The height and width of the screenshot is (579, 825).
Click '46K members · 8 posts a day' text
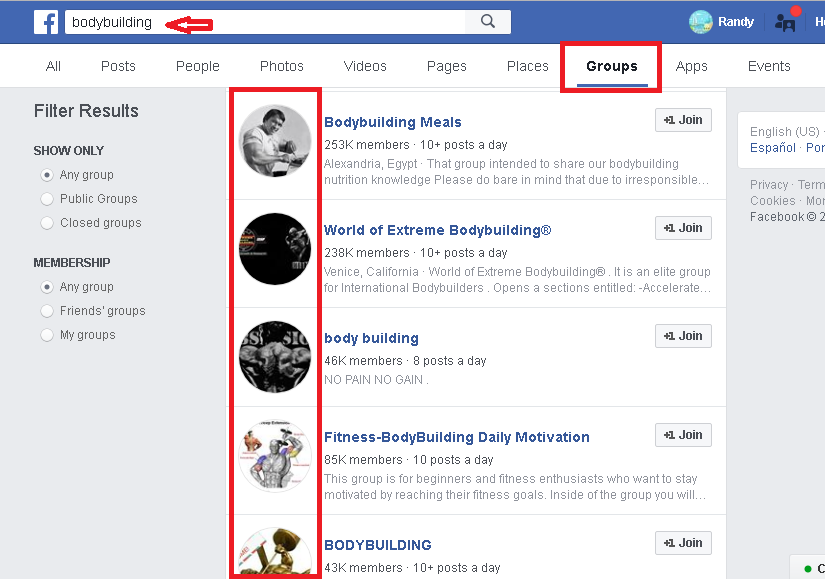405,361
